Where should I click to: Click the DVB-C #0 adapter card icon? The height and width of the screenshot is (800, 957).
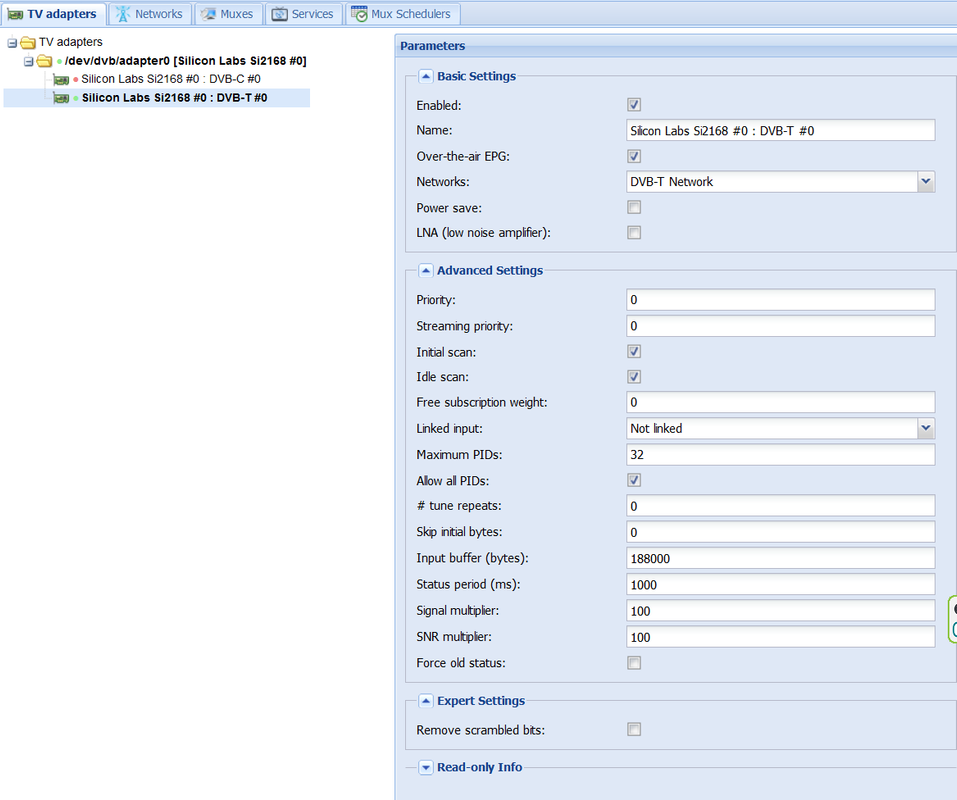(x=61, y=79)
